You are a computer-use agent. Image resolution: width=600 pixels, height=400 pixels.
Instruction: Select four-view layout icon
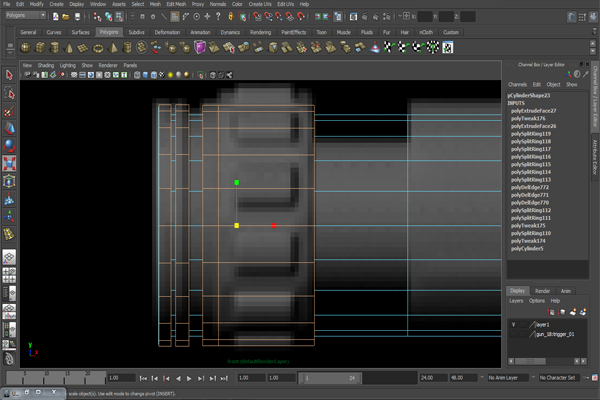pos(9,275)
